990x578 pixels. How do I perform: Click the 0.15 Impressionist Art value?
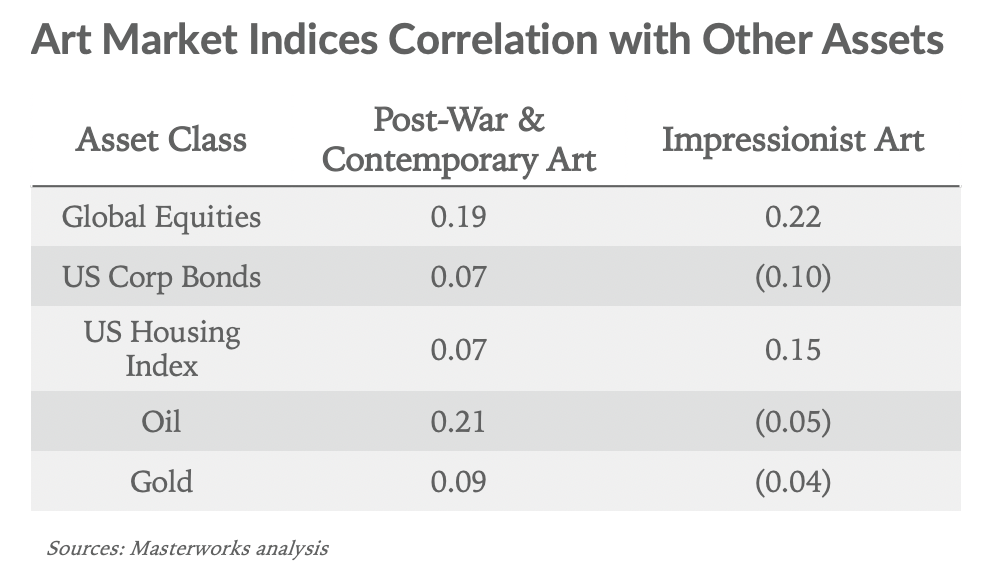coord(793,349)
